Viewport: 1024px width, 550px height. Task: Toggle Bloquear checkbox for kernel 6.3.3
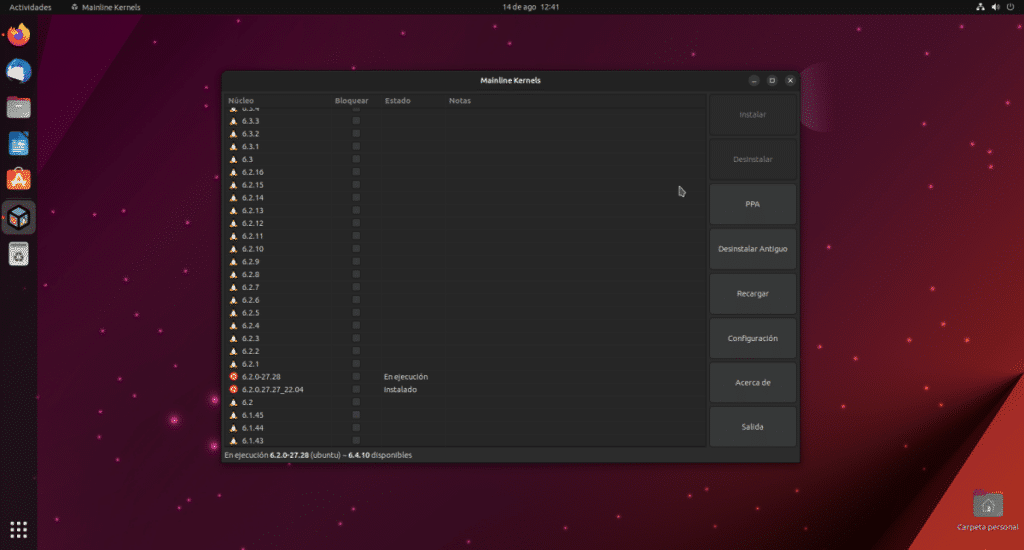[356, 121]
